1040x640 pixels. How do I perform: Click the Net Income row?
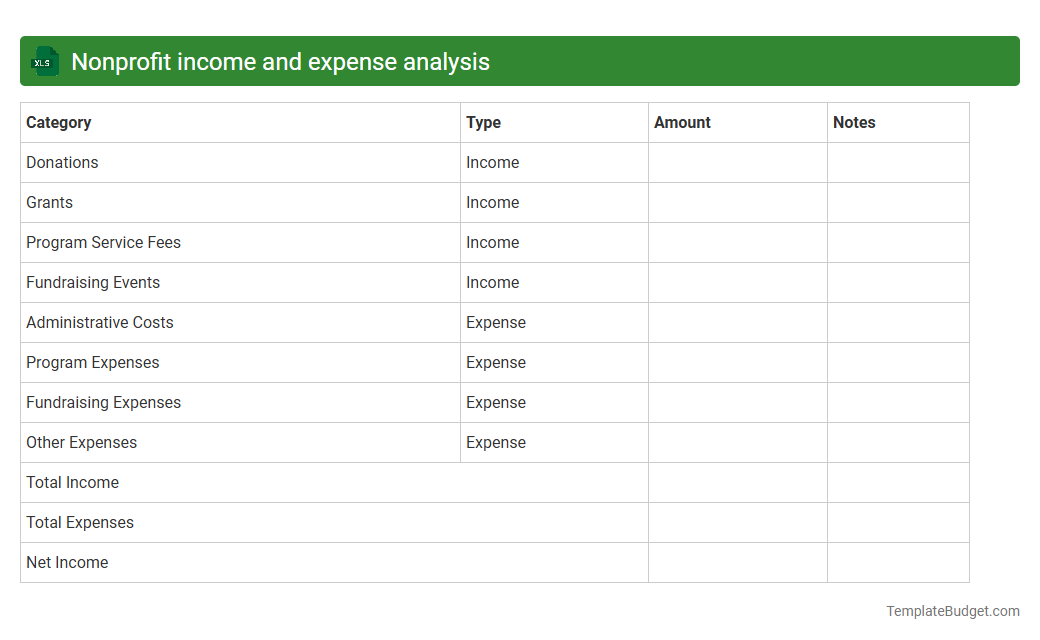click(67, 562)
